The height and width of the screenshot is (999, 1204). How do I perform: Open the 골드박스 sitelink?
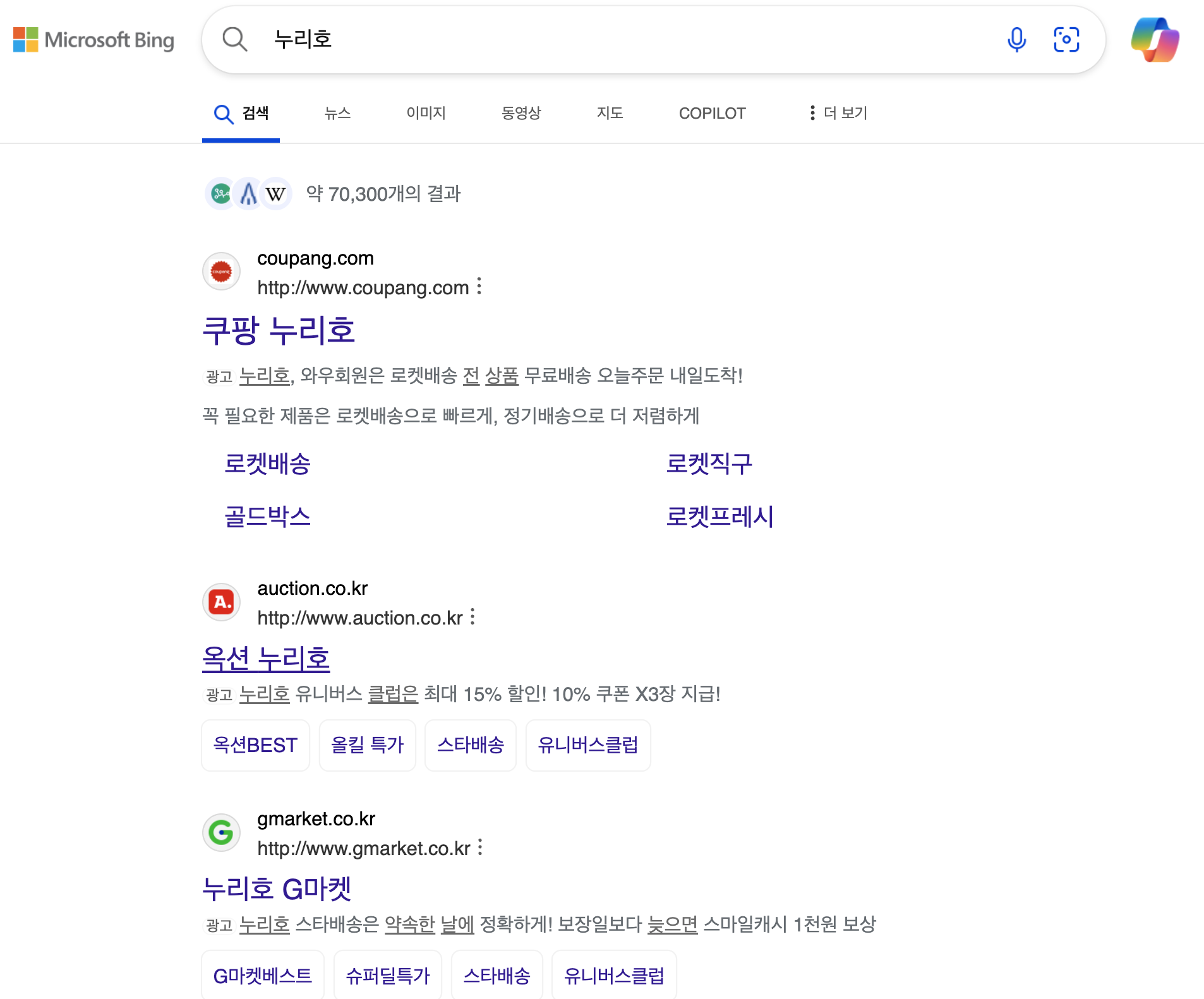coord(268,517)
